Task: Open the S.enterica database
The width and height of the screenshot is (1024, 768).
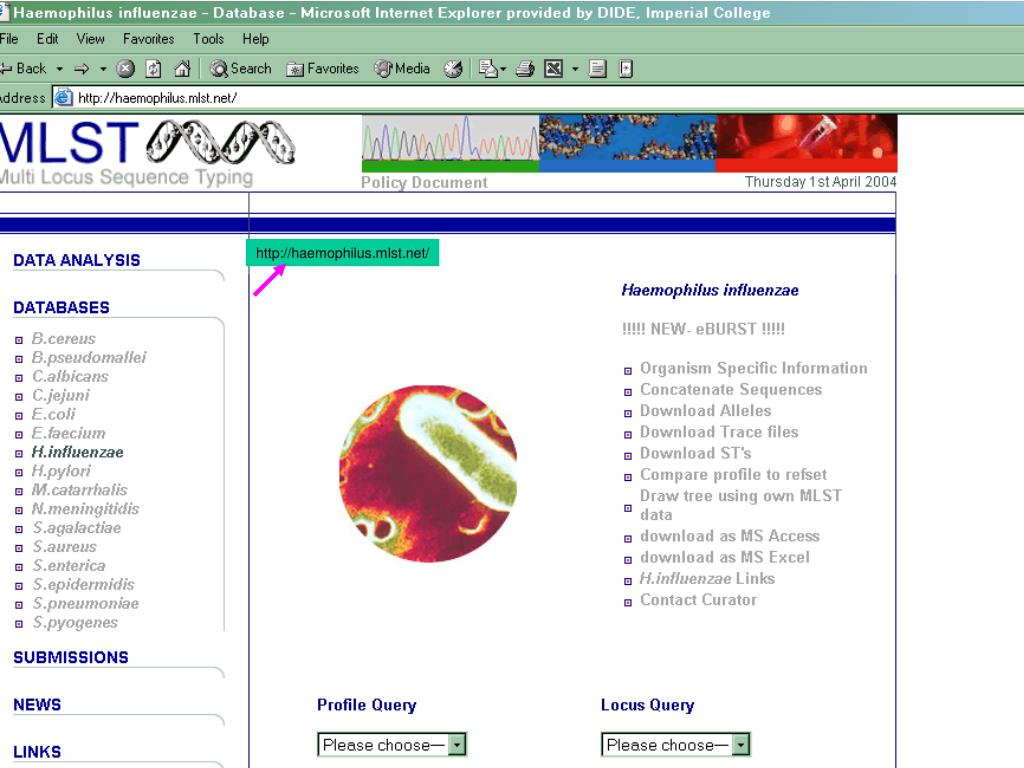Action: [x=69, y=566]
